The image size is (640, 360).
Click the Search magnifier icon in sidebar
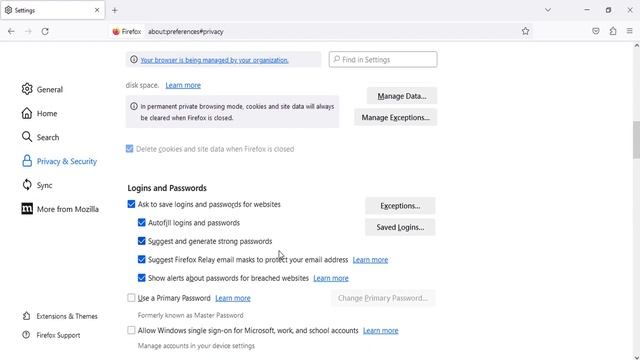[27, 137]
